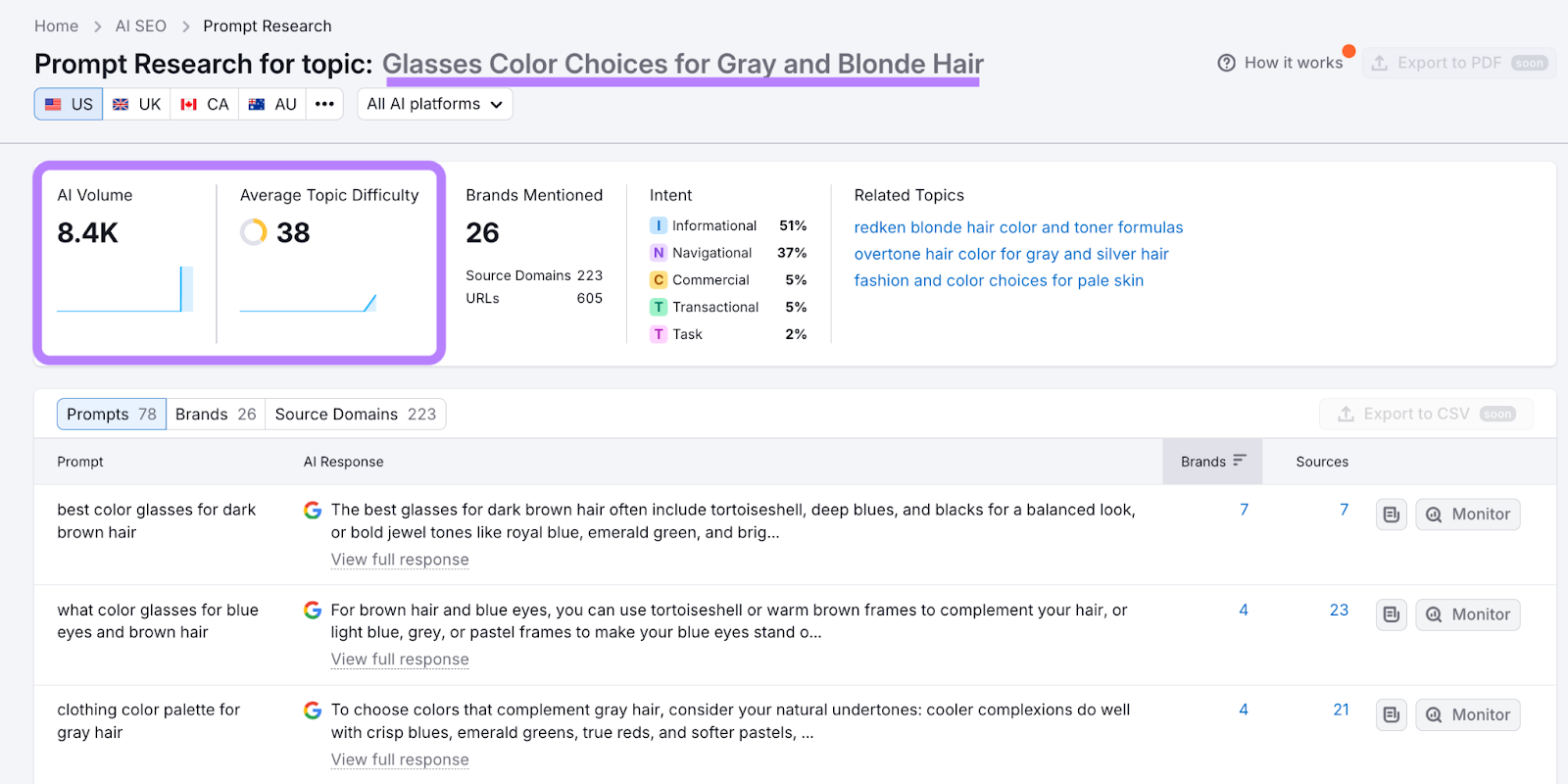The image size is (1568, 784).
Task: Open the Source Domains tab
Action: pyautogui.click(x=355, y=415)
